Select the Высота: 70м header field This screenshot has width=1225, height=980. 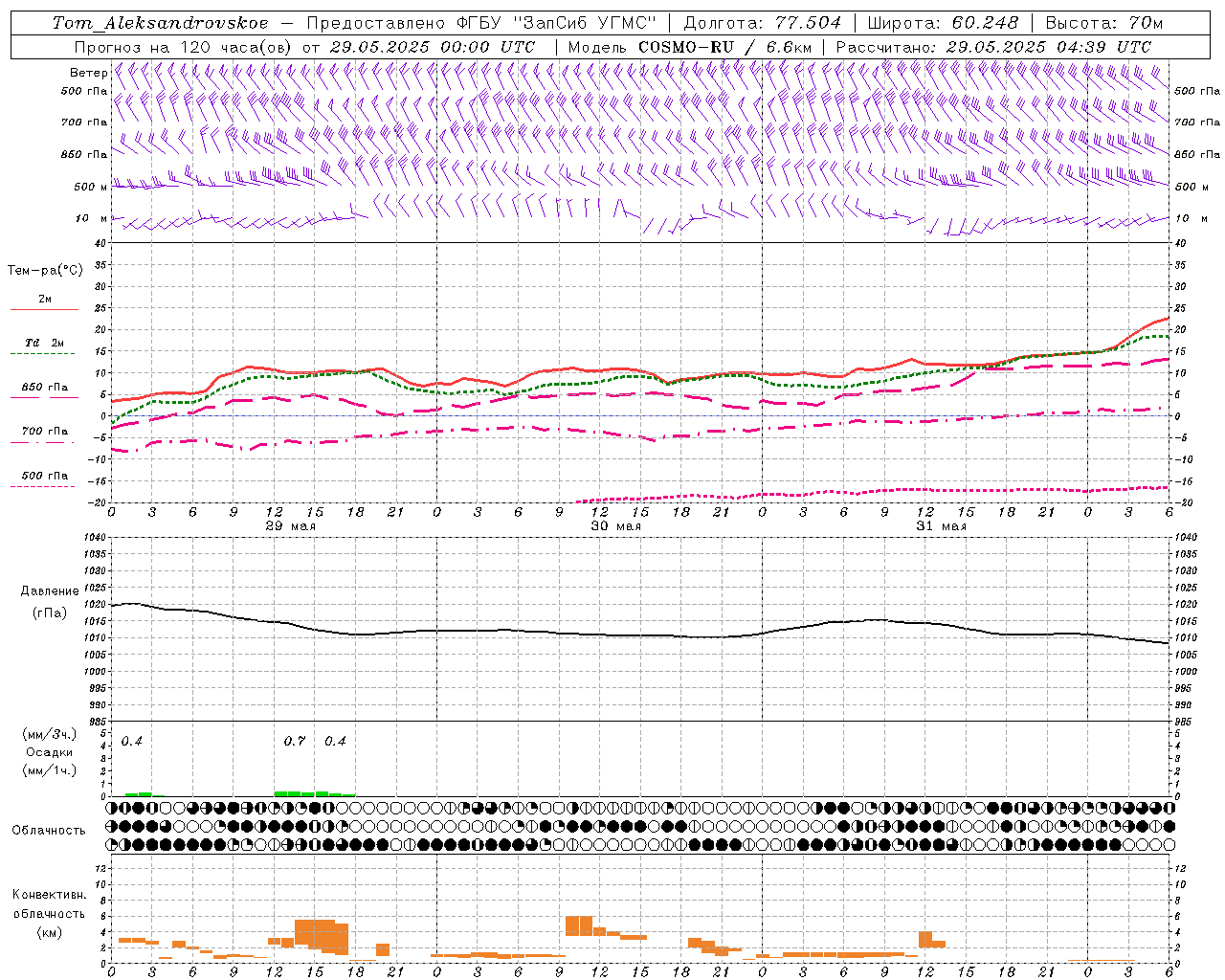point(1104,23)
